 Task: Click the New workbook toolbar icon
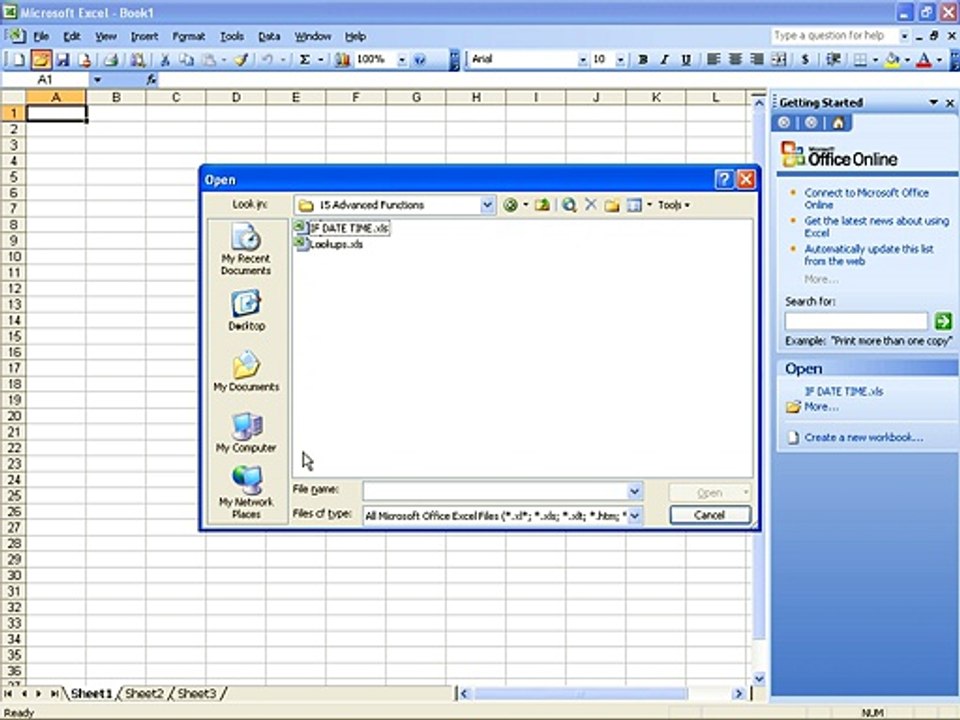click(x=18, y=59)
